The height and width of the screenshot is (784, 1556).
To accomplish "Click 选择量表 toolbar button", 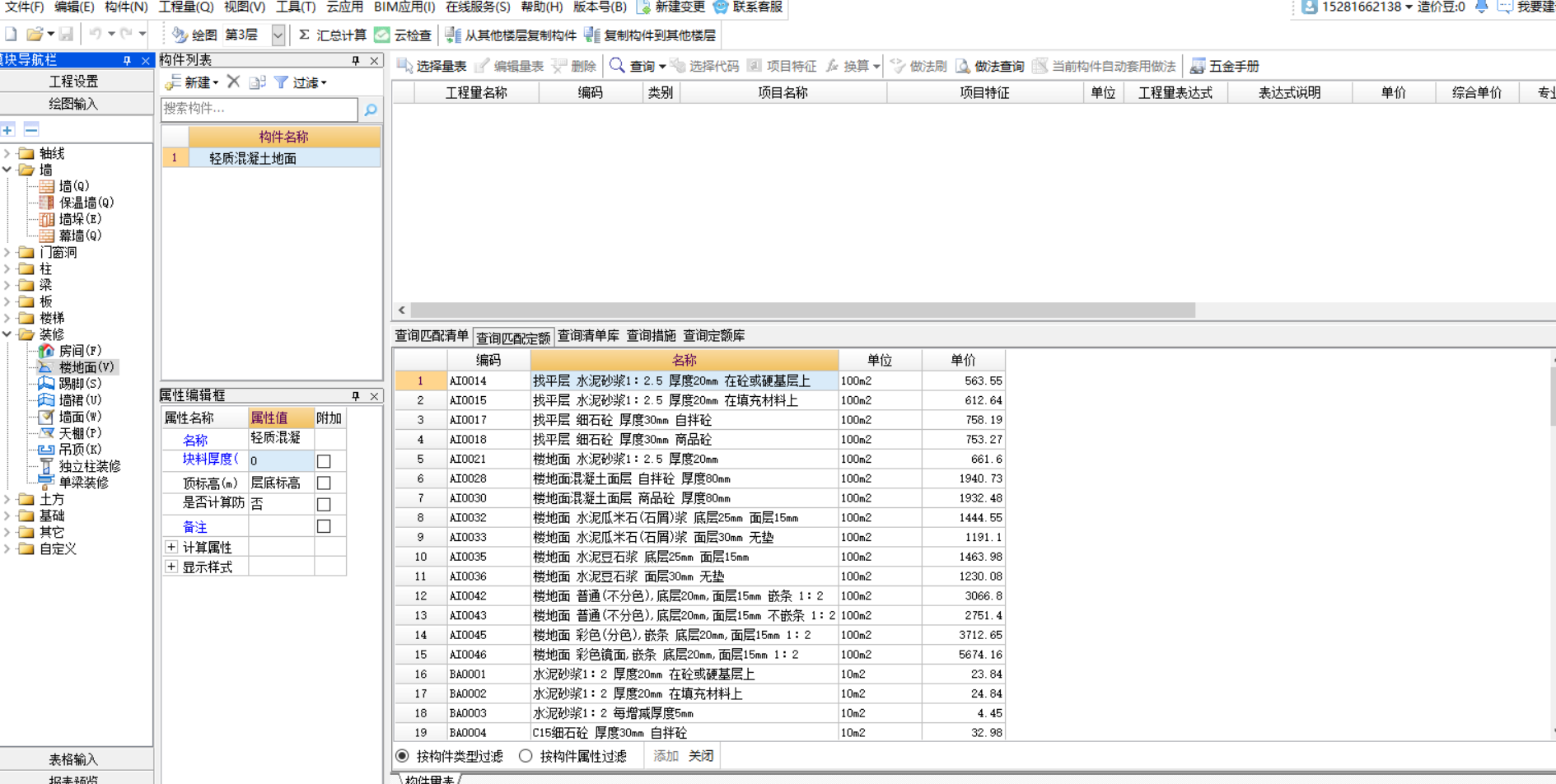I will [432, 66].
